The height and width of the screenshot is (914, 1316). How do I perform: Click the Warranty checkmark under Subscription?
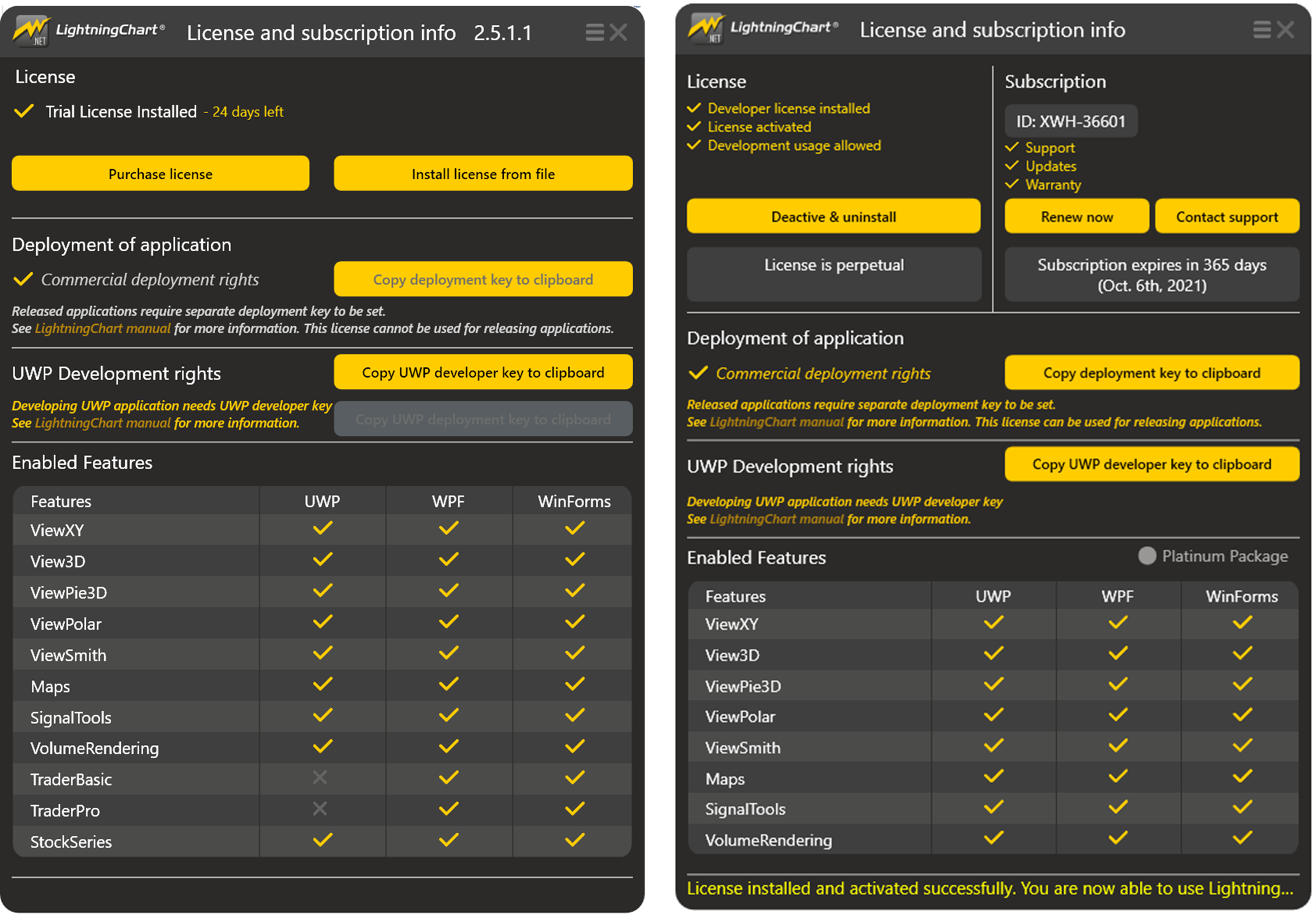click(x=1012, y=184)
